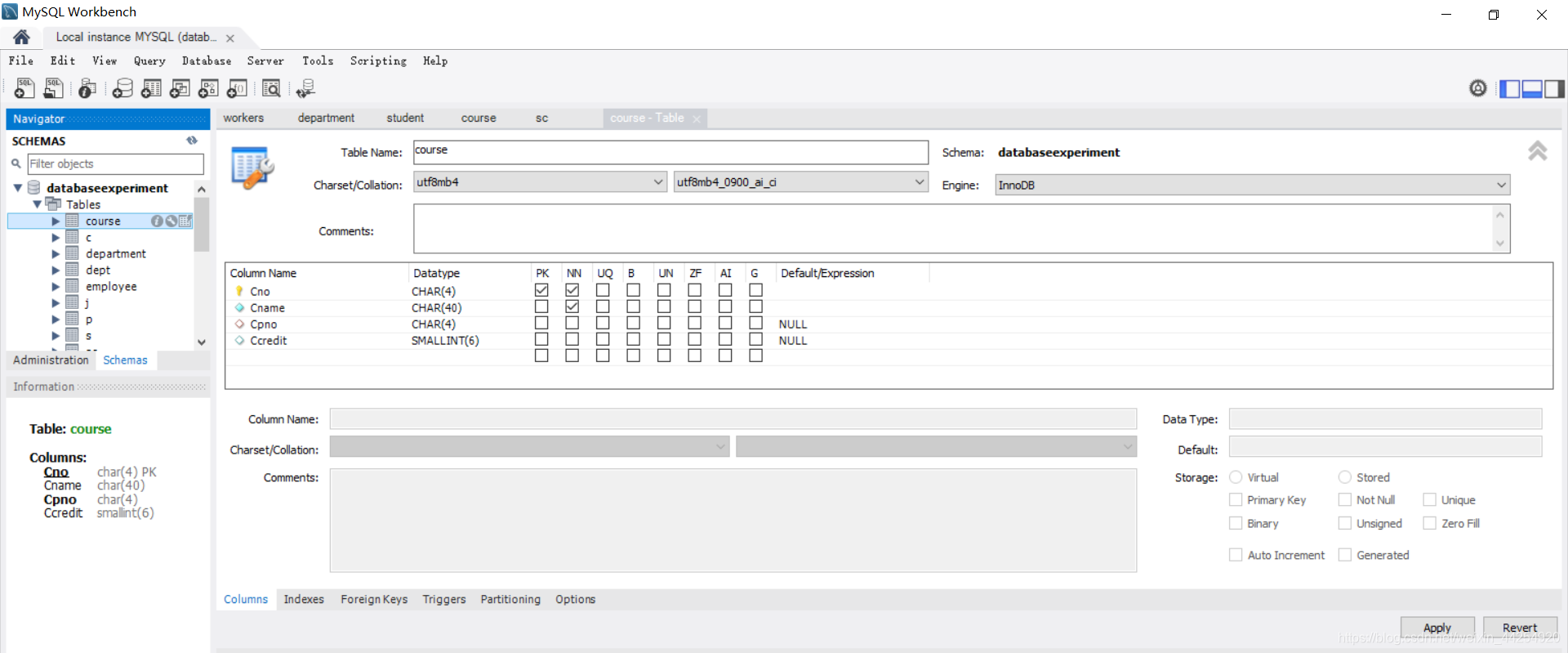Viewport: 1568px width, 653px height.
Task: Create a new table icon
Action: [x=151, y=88]
